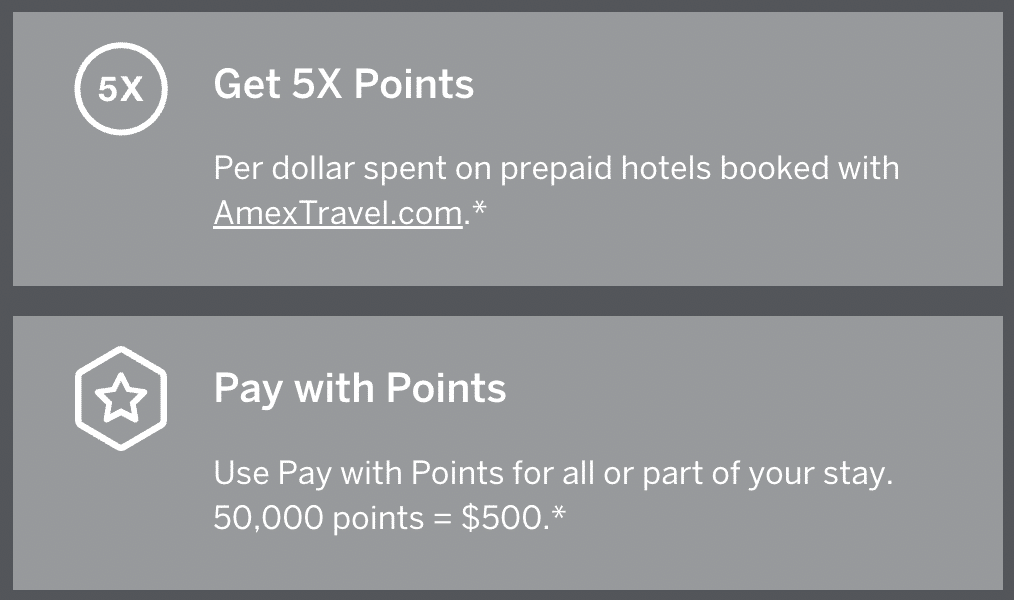This screenshot has height=600, width=1014.
Task: Click the dark divider between the two cards
Action: (x=507, y=301)
